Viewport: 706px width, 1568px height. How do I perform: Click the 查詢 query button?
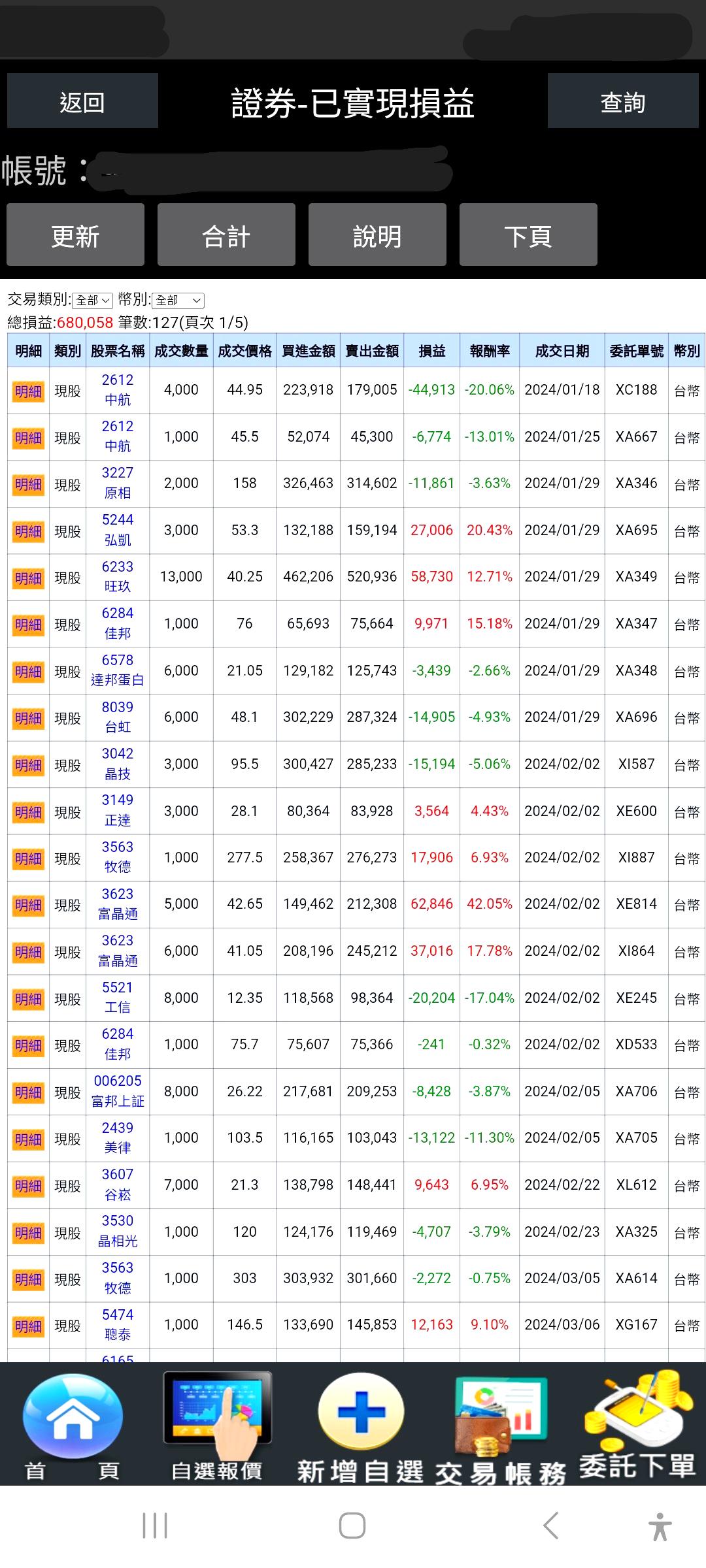tap(623, 101)
